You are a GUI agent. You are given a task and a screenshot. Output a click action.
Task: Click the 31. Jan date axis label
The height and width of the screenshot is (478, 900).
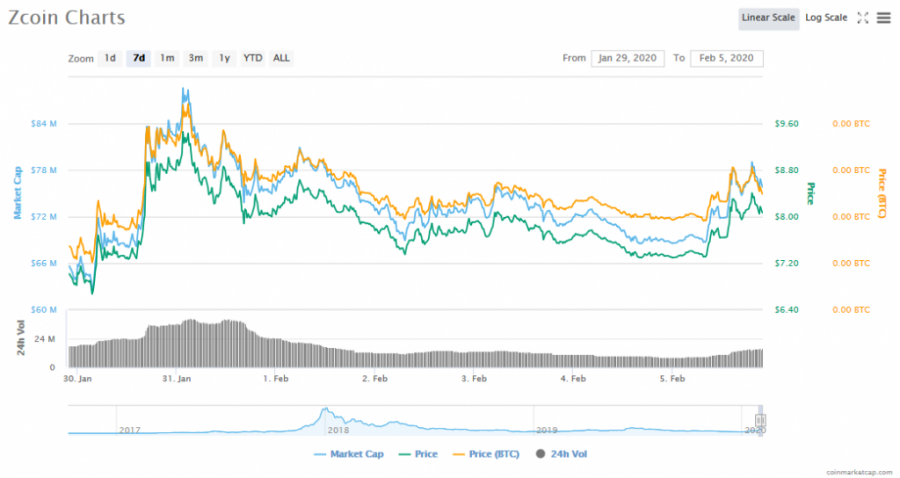click(177, 379)
